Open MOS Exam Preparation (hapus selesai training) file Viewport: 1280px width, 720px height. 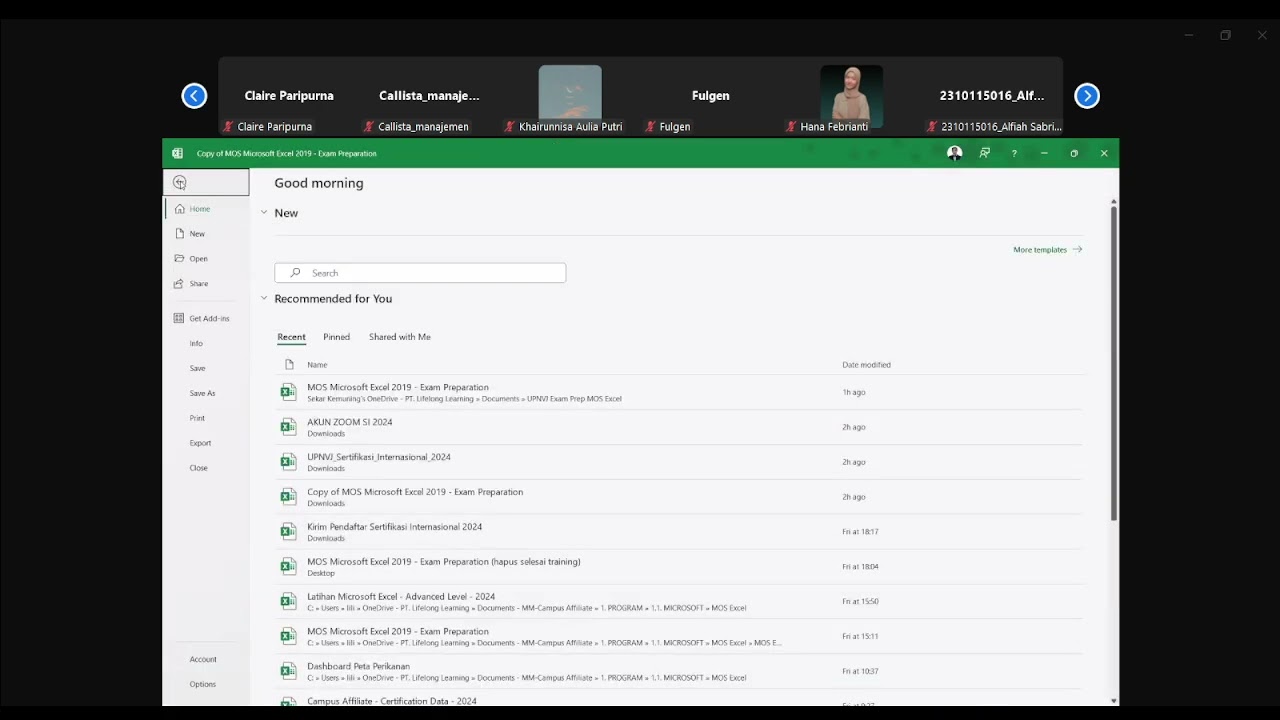(x=680, y=567)
